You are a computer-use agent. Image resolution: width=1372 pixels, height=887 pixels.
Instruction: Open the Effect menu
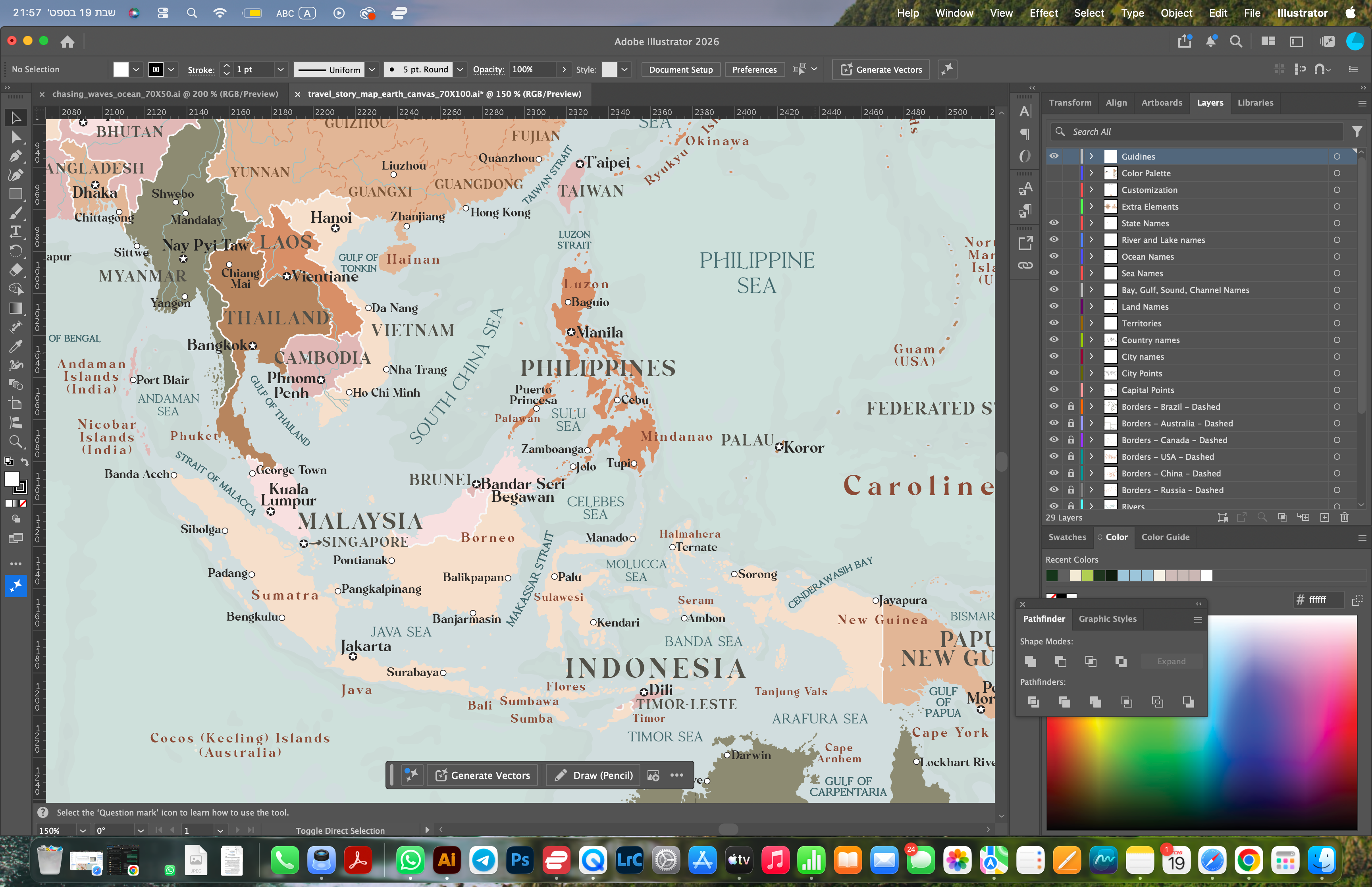pyautogui.click(x=1043, y=13)
